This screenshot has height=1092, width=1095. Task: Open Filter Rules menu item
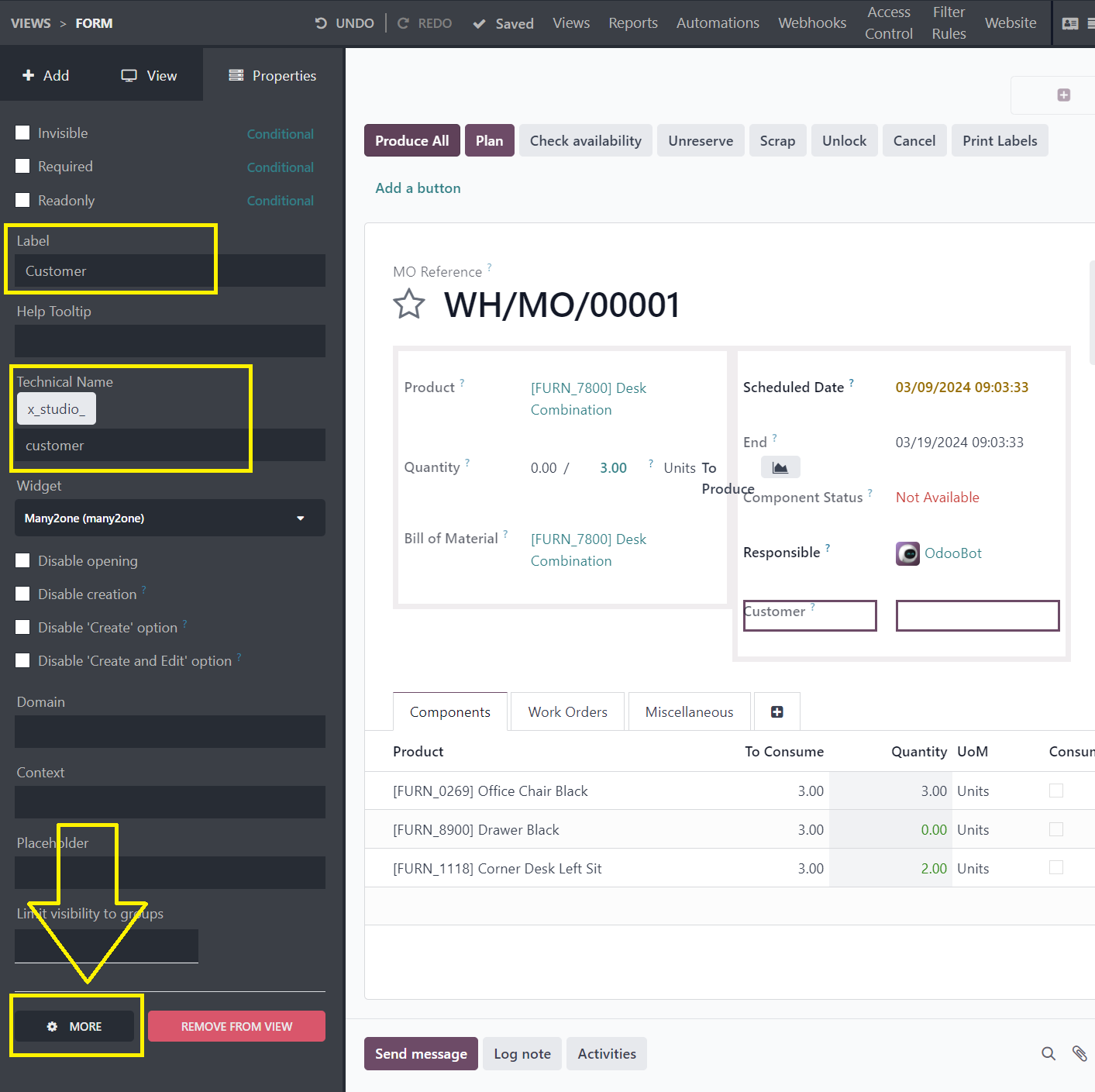pos(949,23)
